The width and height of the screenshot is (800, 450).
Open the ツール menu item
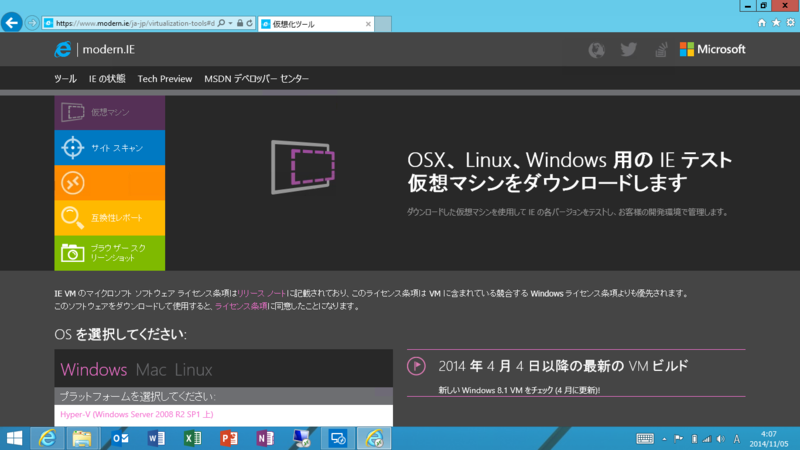pyautogui.click(x=65, y=79)
